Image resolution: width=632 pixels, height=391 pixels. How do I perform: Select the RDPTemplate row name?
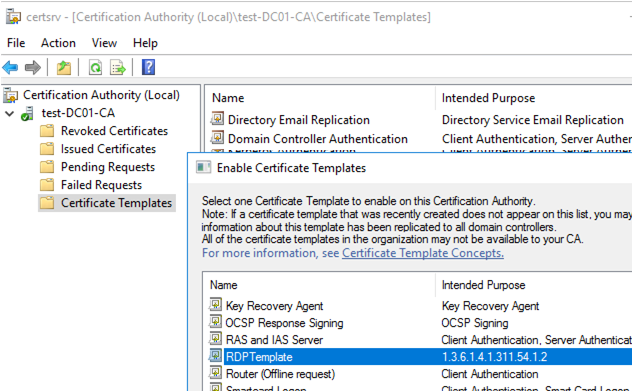point(259,357)
